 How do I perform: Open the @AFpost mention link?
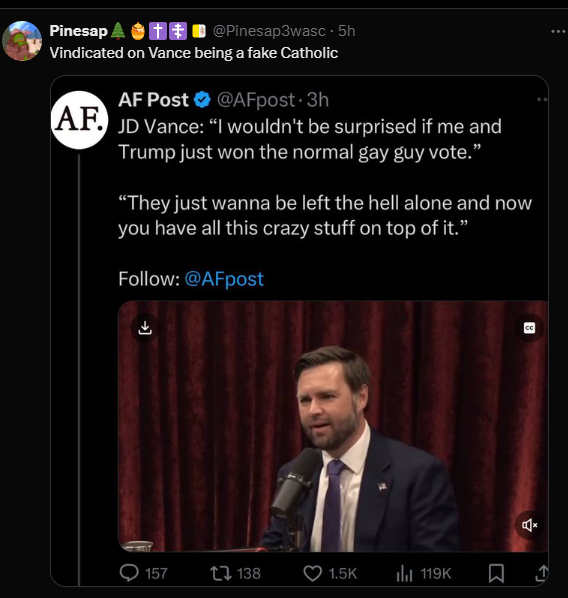click(x=224, y=279)
